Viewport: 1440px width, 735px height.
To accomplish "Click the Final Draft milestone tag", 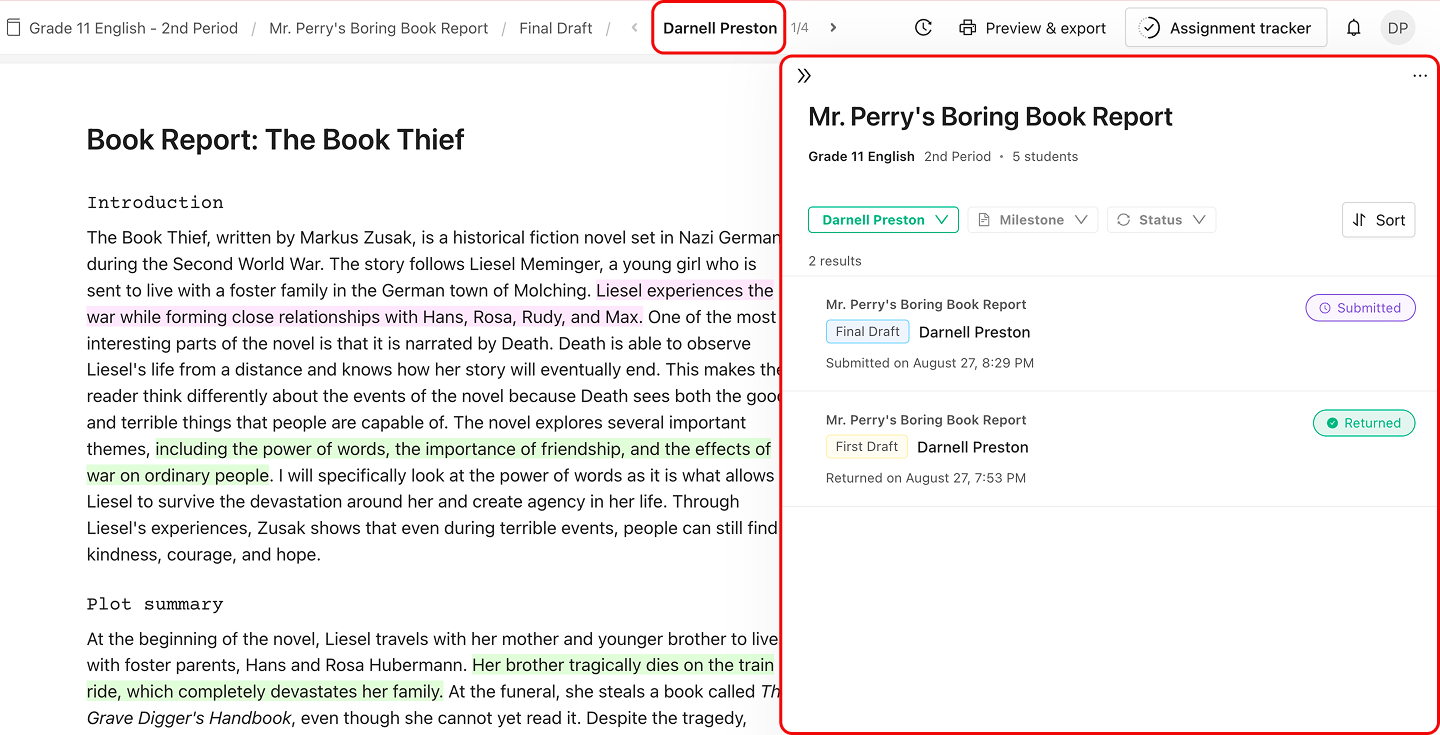I will click(867, 332).
